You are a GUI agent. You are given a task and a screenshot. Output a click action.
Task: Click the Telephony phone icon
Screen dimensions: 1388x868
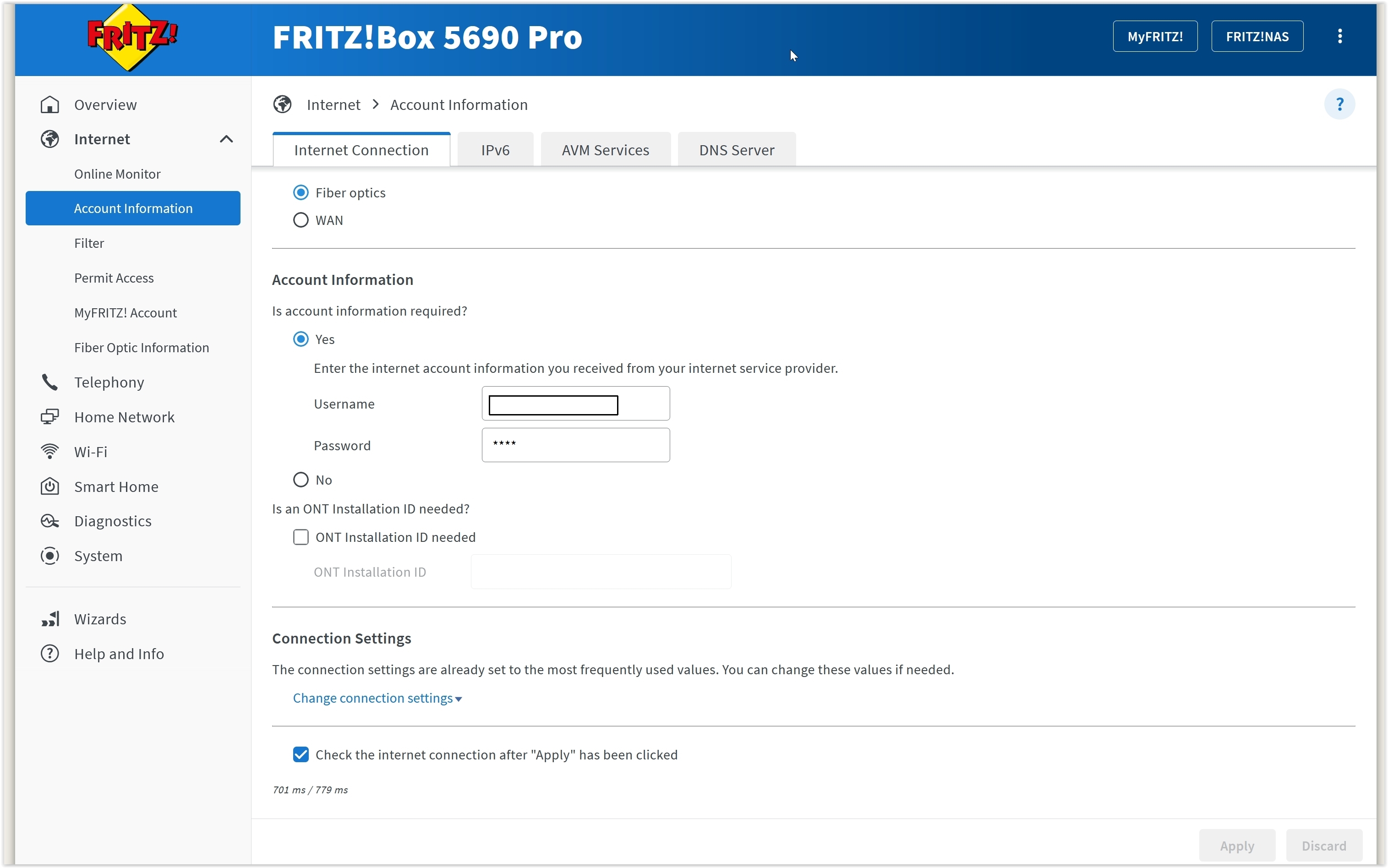[50, 382]
